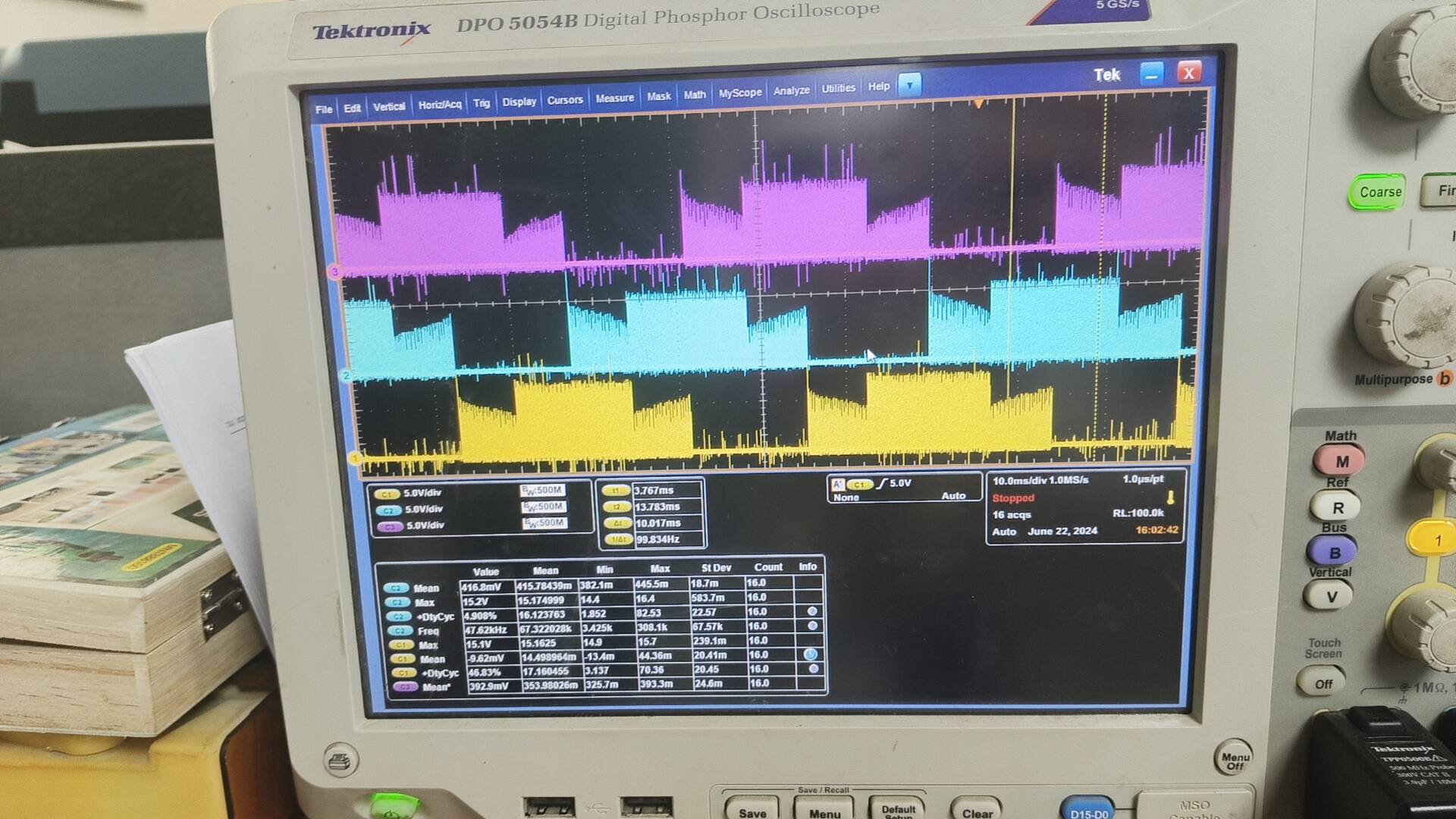Click the C2 Freq measurement badge
Viewport: 1456px width, 819px height.
click(x=400, y=631)
